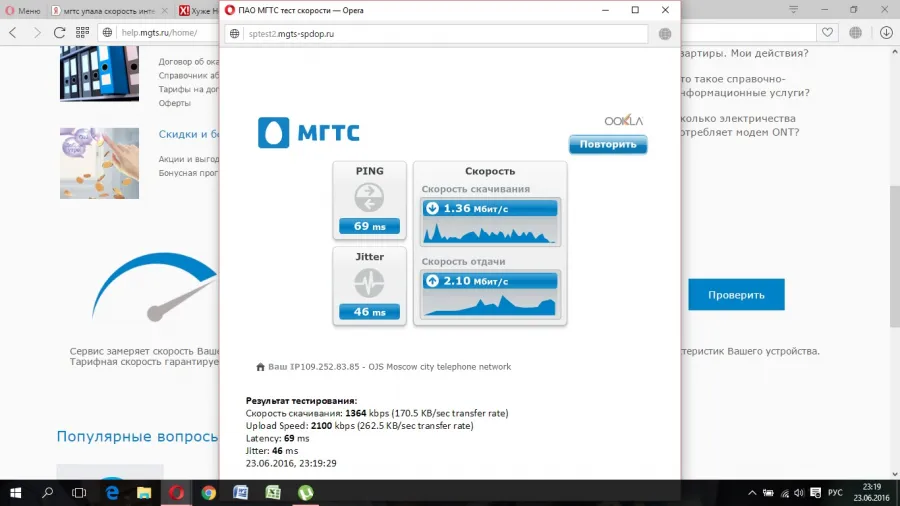
Task: Click Opera icon in taskbar
Action: [x=176, y=493]
